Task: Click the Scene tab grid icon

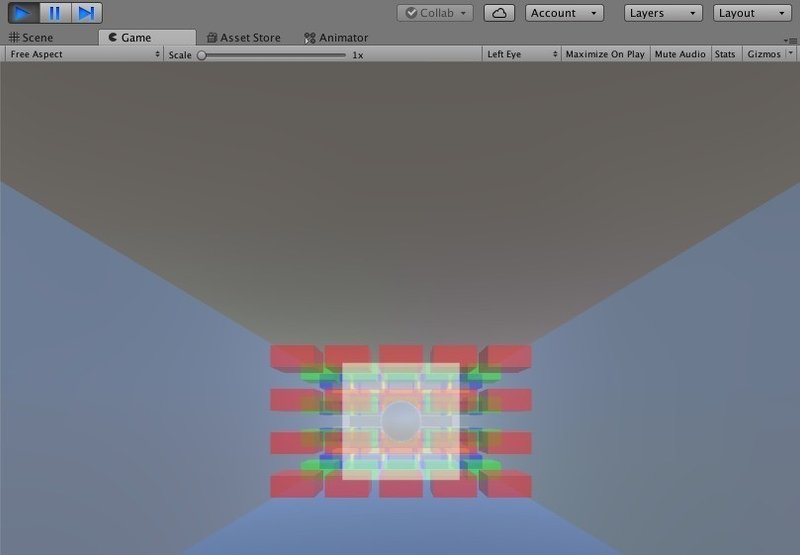Action: point(14,37)
